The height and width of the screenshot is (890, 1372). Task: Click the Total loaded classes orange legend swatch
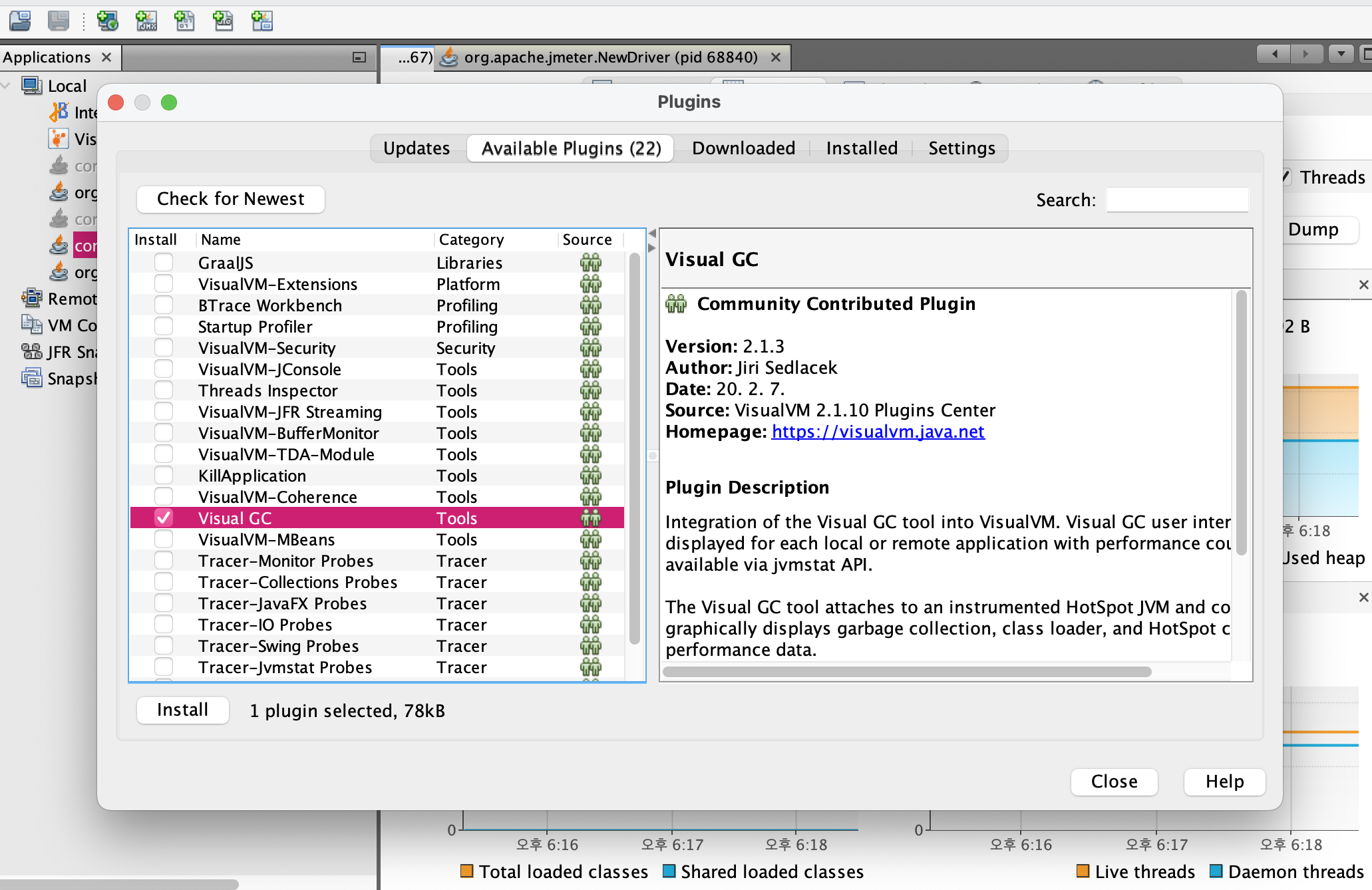(x=466, y=871)
